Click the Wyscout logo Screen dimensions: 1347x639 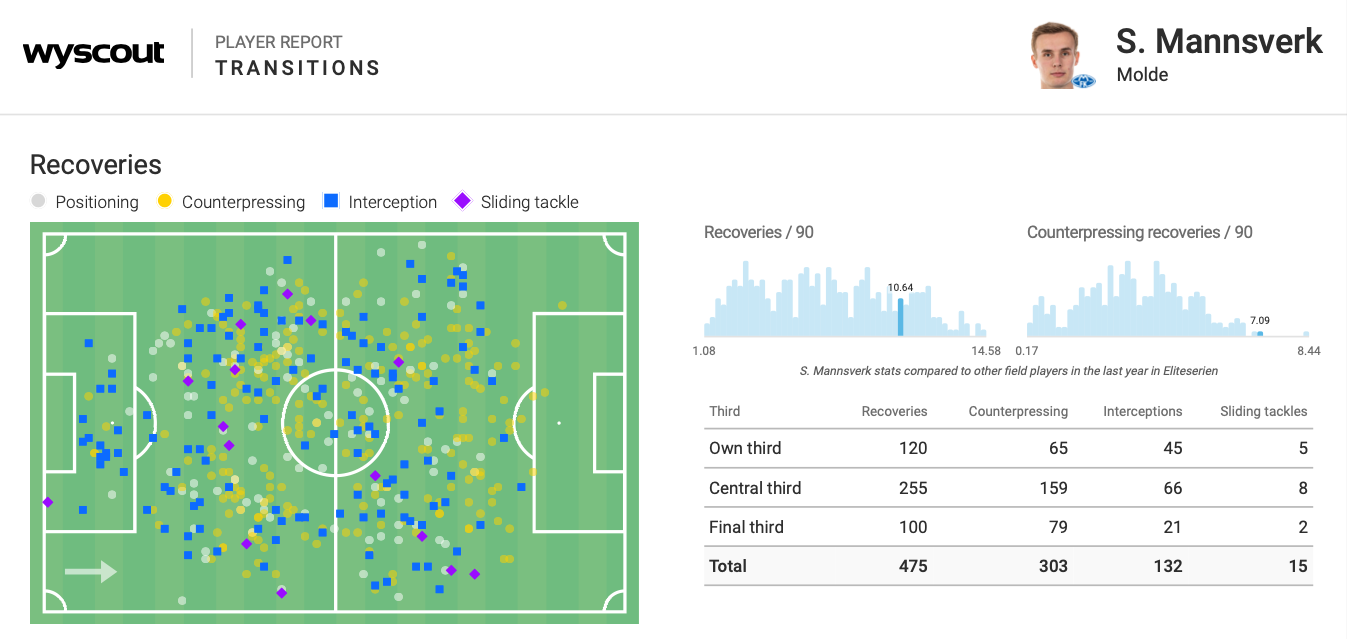pos(93,54)
